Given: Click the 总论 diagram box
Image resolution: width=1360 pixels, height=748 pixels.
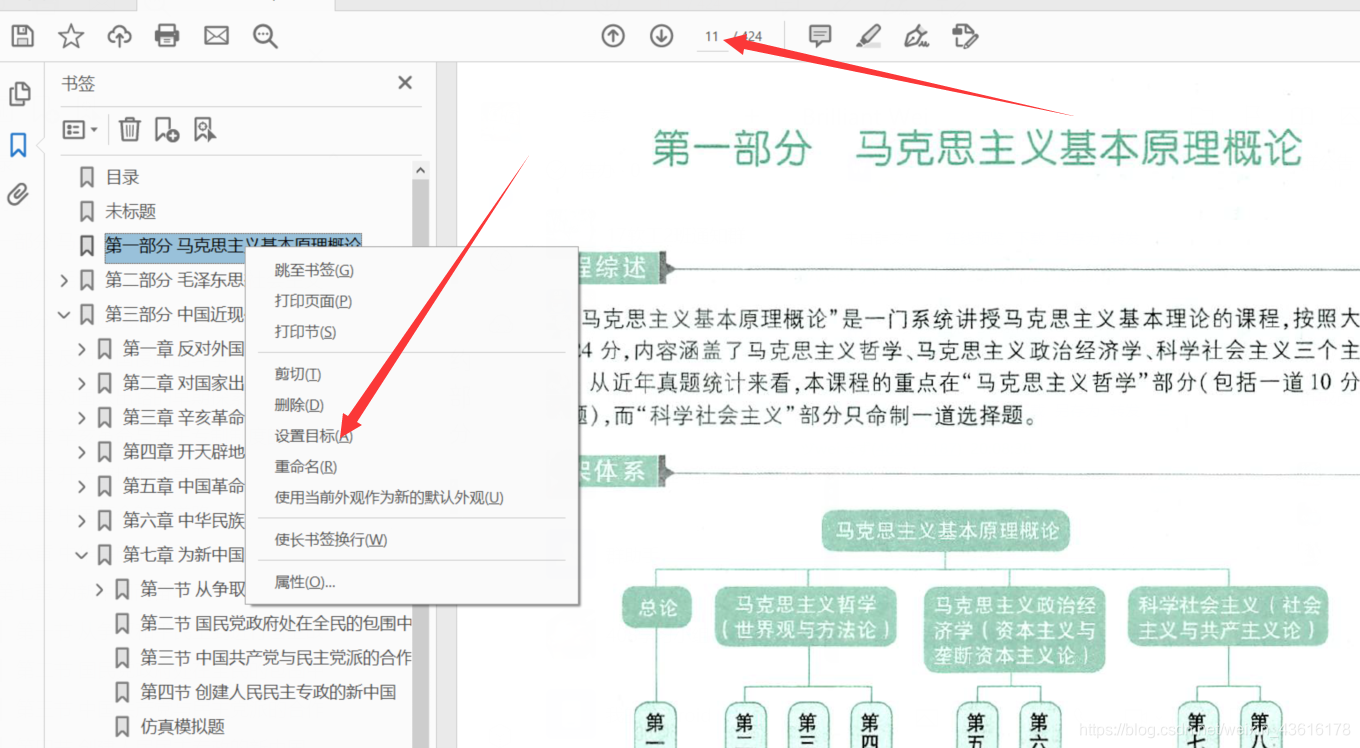Looking at the screenshot, I should [x=657, y=607].
